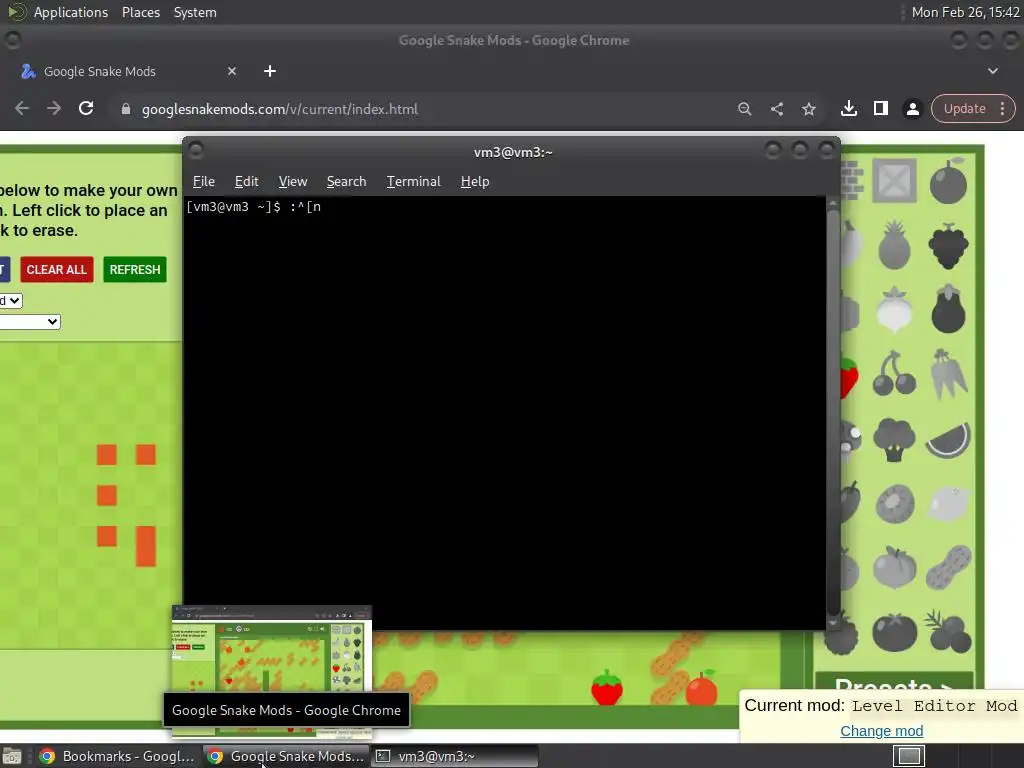Screen dimensions: 1024x768
Task: Click the green REFRESH button
Action: click(135, 270)
